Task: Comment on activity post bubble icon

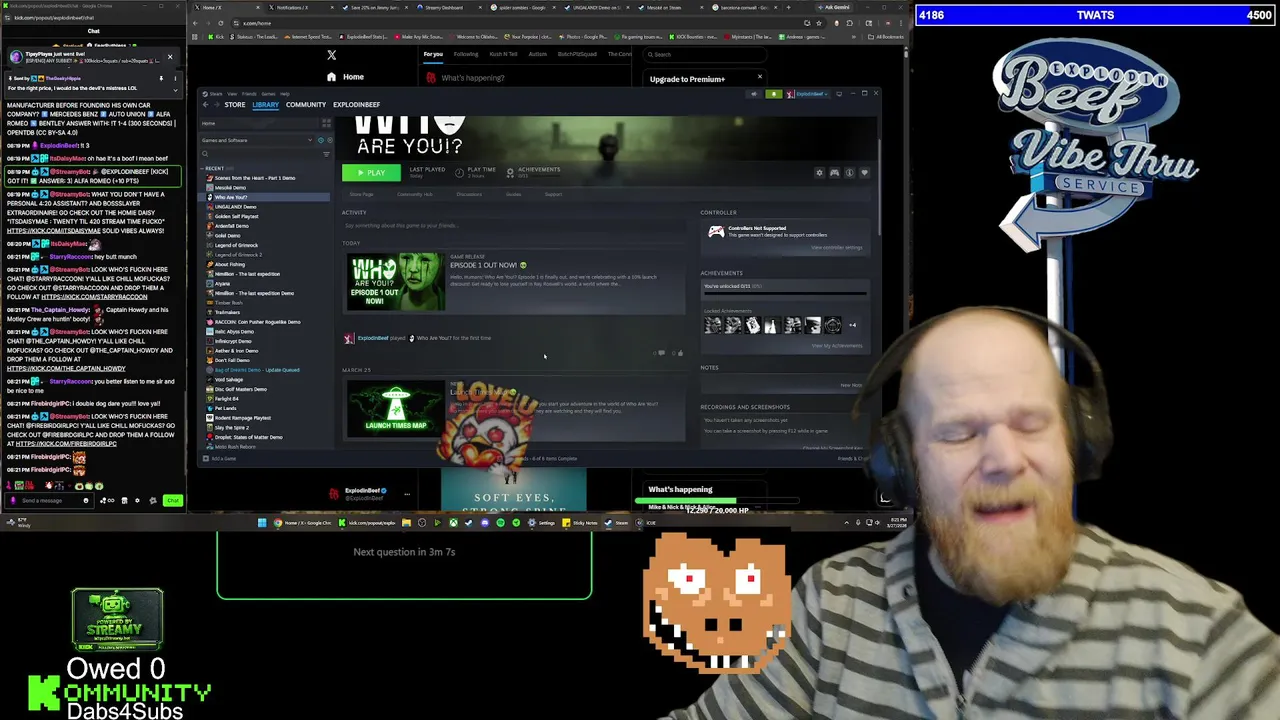Action: pos(661,353)
